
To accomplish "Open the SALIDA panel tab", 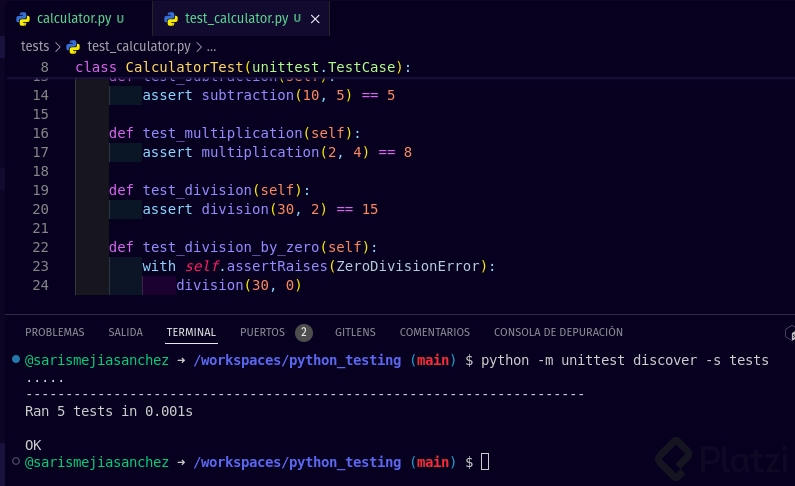I will pyautogui.click(x=126, y=332).
